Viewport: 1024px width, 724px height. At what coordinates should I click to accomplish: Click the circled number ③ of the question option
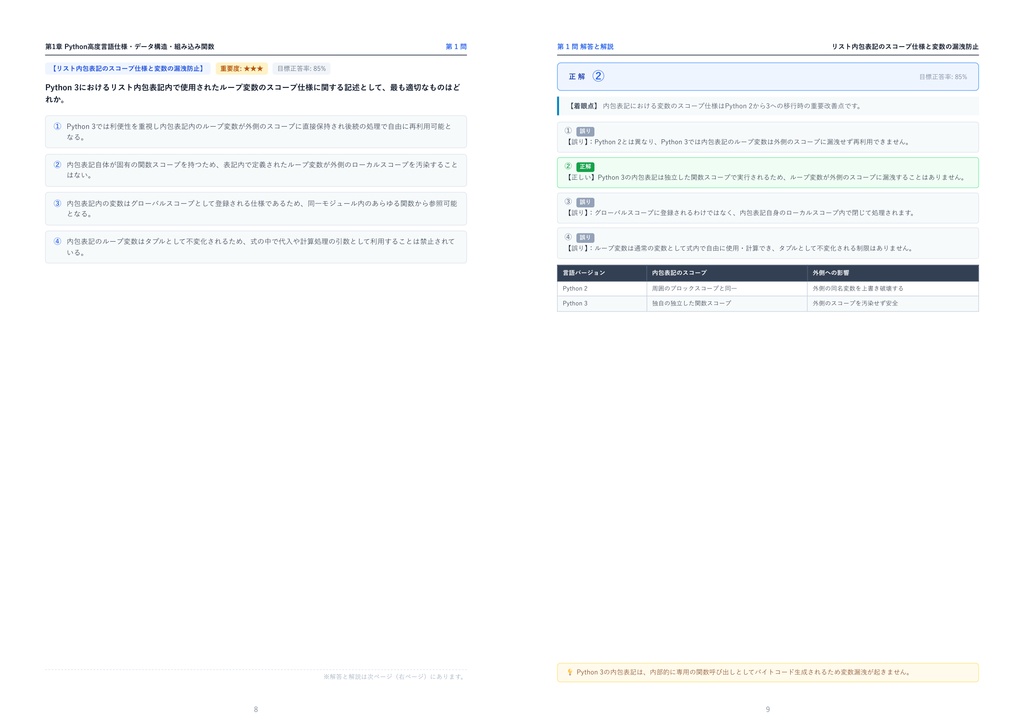click(x=57, y=204)
